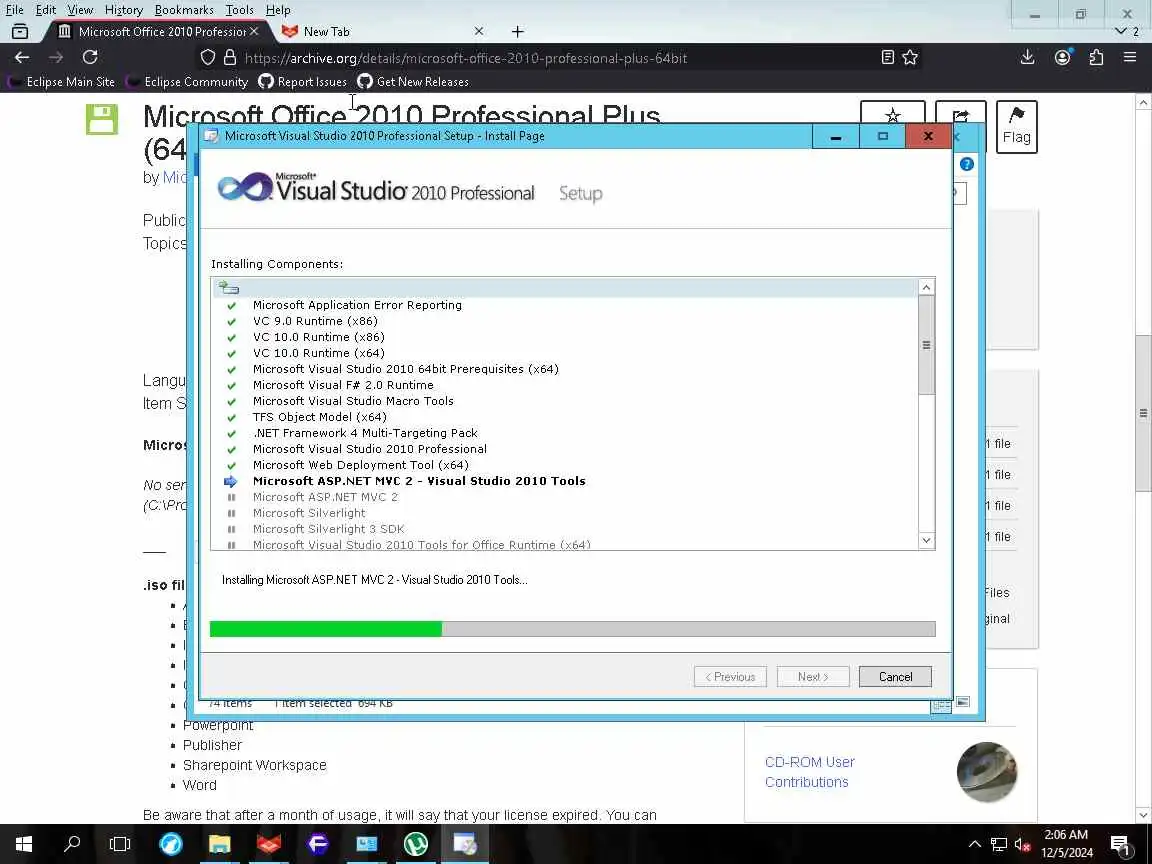This screenshot has height=864, width=1152.
Task: Open the Firefox recent browsing view icon
Action: point(21,32)
